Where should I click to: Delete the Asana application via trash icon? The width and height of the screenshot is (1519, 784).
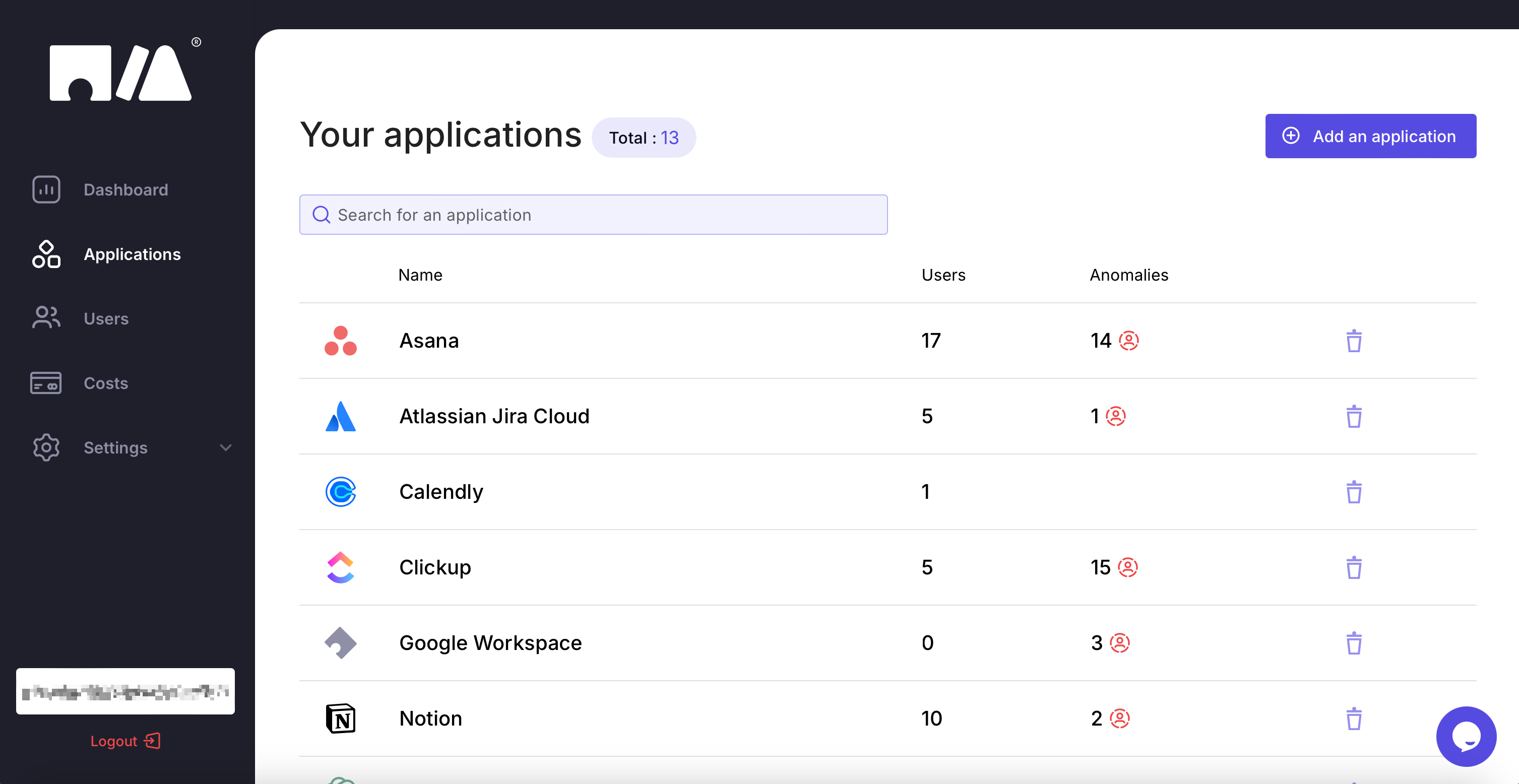[1353, 341]
